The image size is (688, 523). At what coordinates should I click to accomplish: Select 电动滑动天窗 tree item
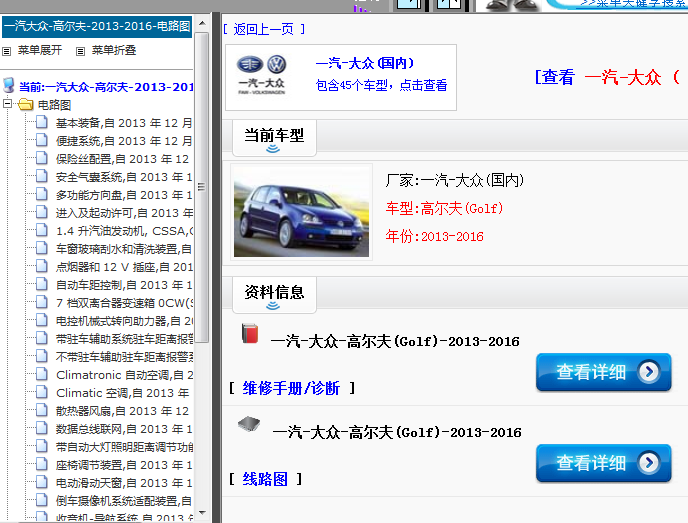[124, 483]
